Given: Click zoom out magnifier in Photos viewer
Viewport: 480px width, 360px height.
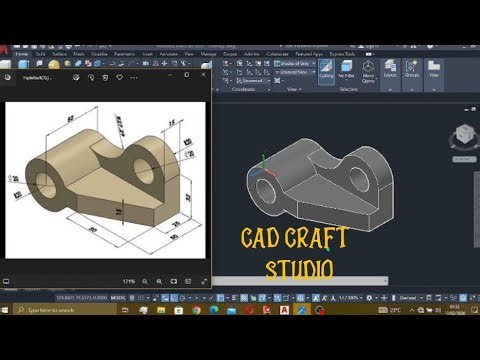Looking at the screenshot, I should point(145,281).
